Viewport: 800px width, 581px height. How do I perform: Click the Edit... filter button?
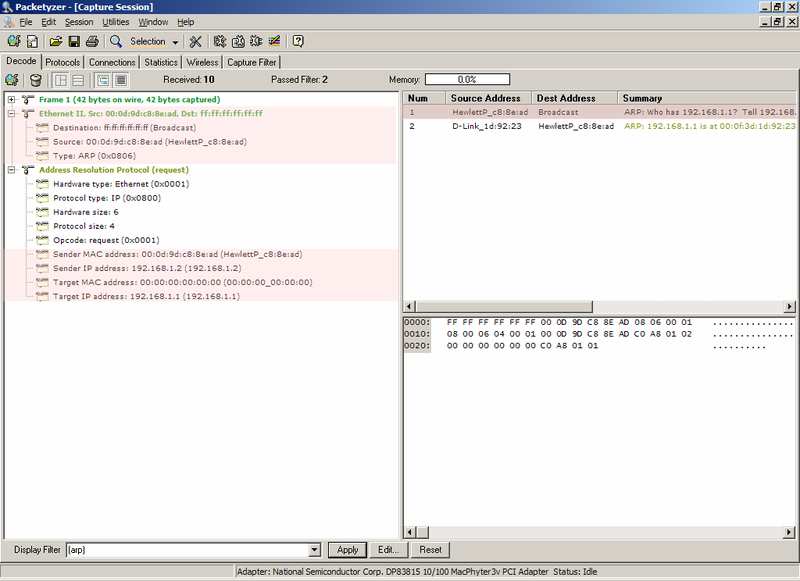point(388,550)
